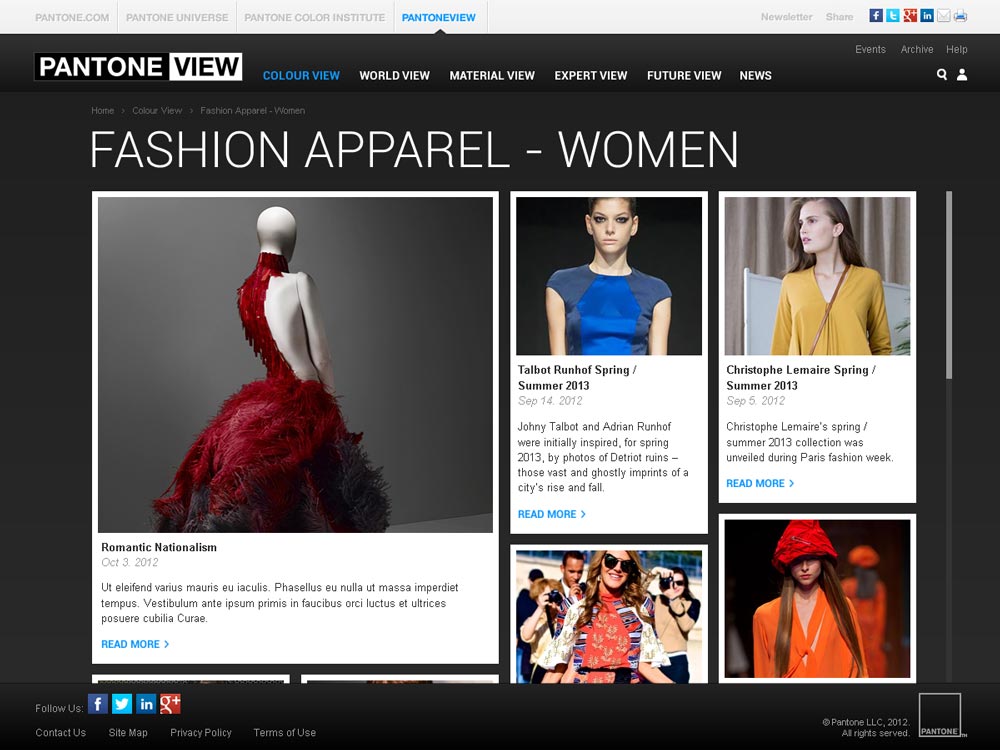
Task: Click the 'Oct 3. 2012' date text
Action: pyautogui.click(x=129, y=562)
